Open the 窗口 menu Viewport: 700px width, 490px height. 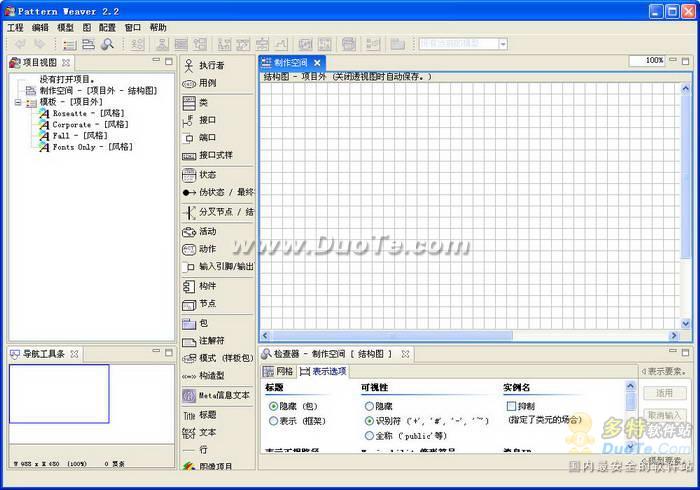pos(133,28)
